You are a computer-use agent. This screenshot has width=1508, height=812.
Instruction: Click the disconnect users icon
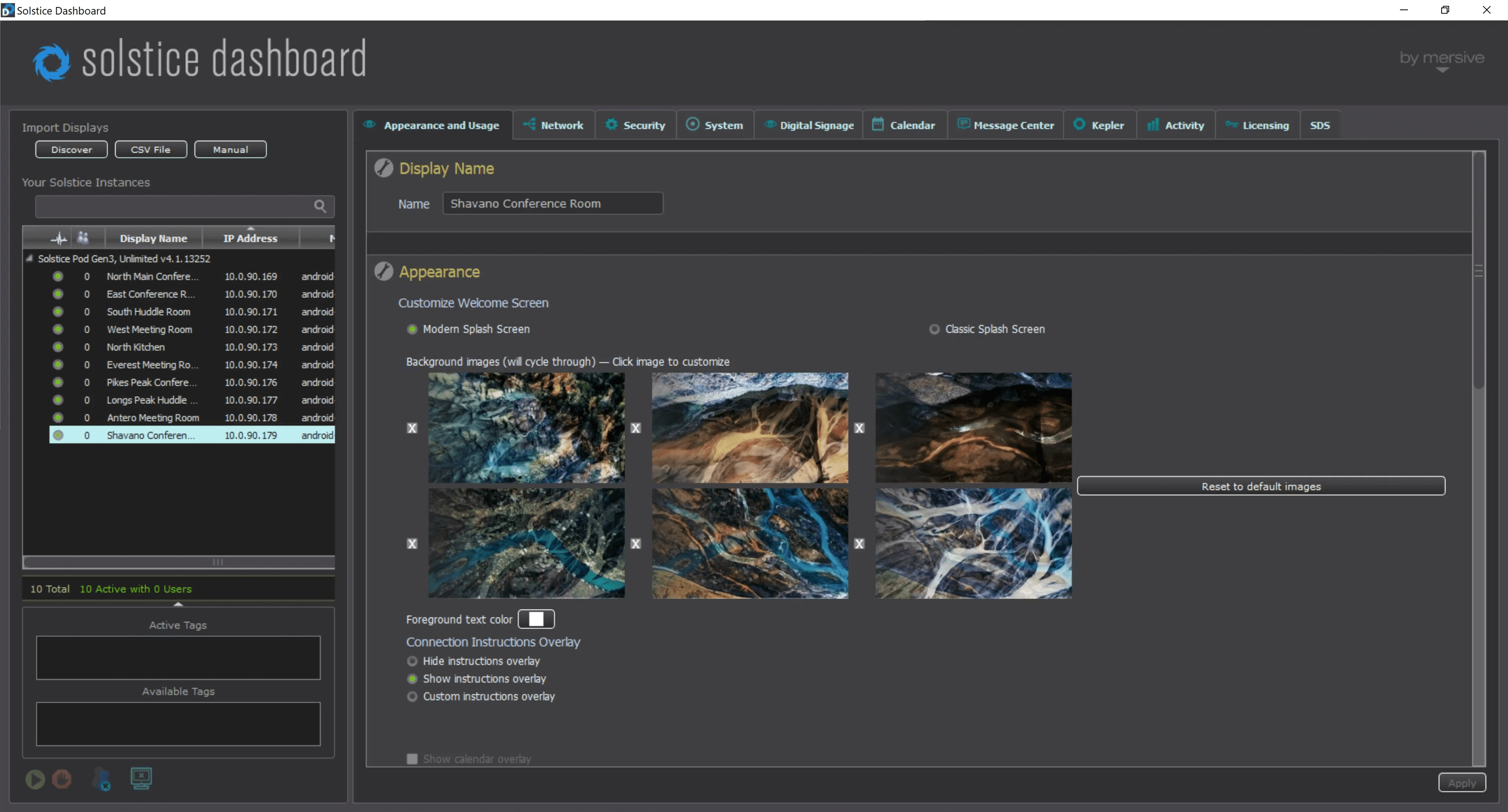click(102, 779)
